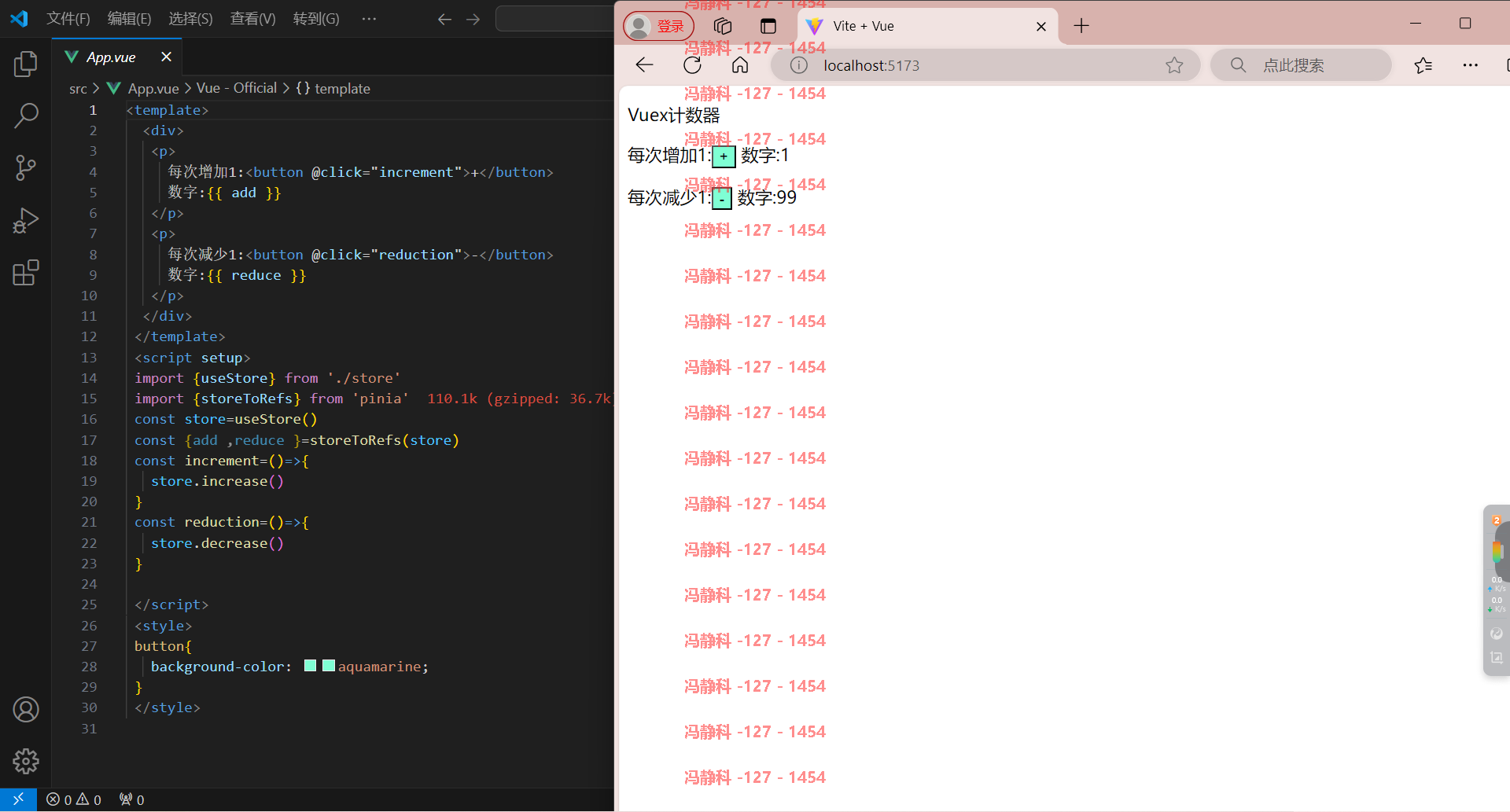Open the Manage gear menu

26,761
